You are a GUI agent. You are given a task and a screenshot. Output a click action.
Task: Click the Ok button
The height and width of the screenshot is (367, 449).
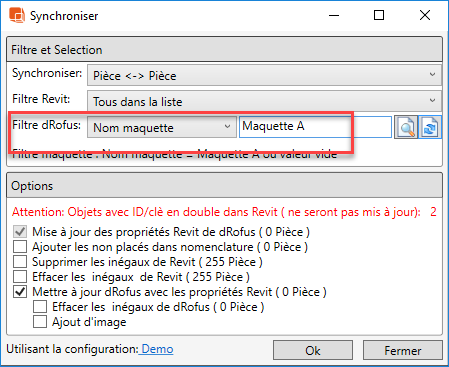(x=313, y=350)
